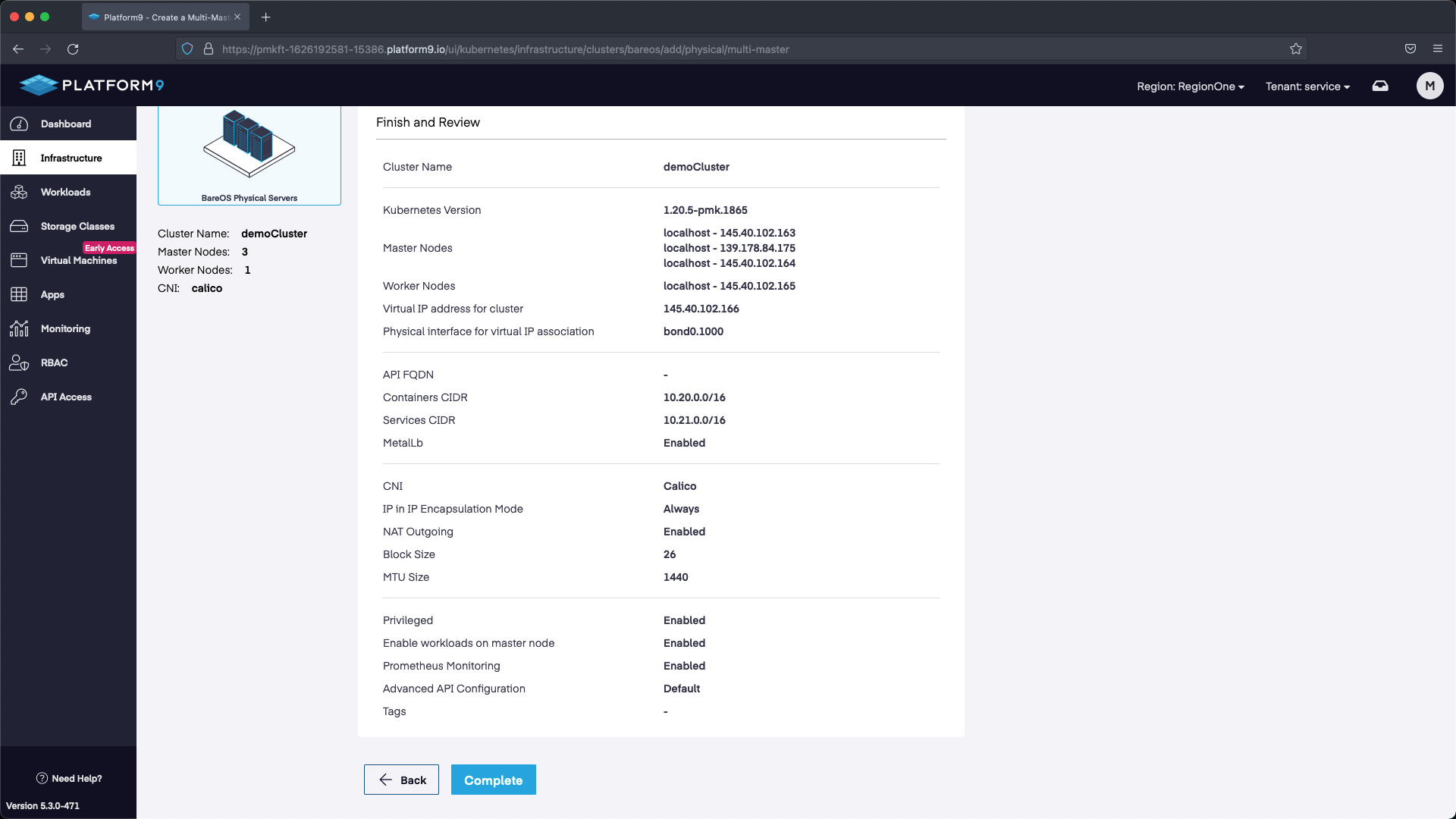Open the Virtual Machines menu item
This screenshot has width=1456, height=819.
pyautogui.click(x=68, y=260)
